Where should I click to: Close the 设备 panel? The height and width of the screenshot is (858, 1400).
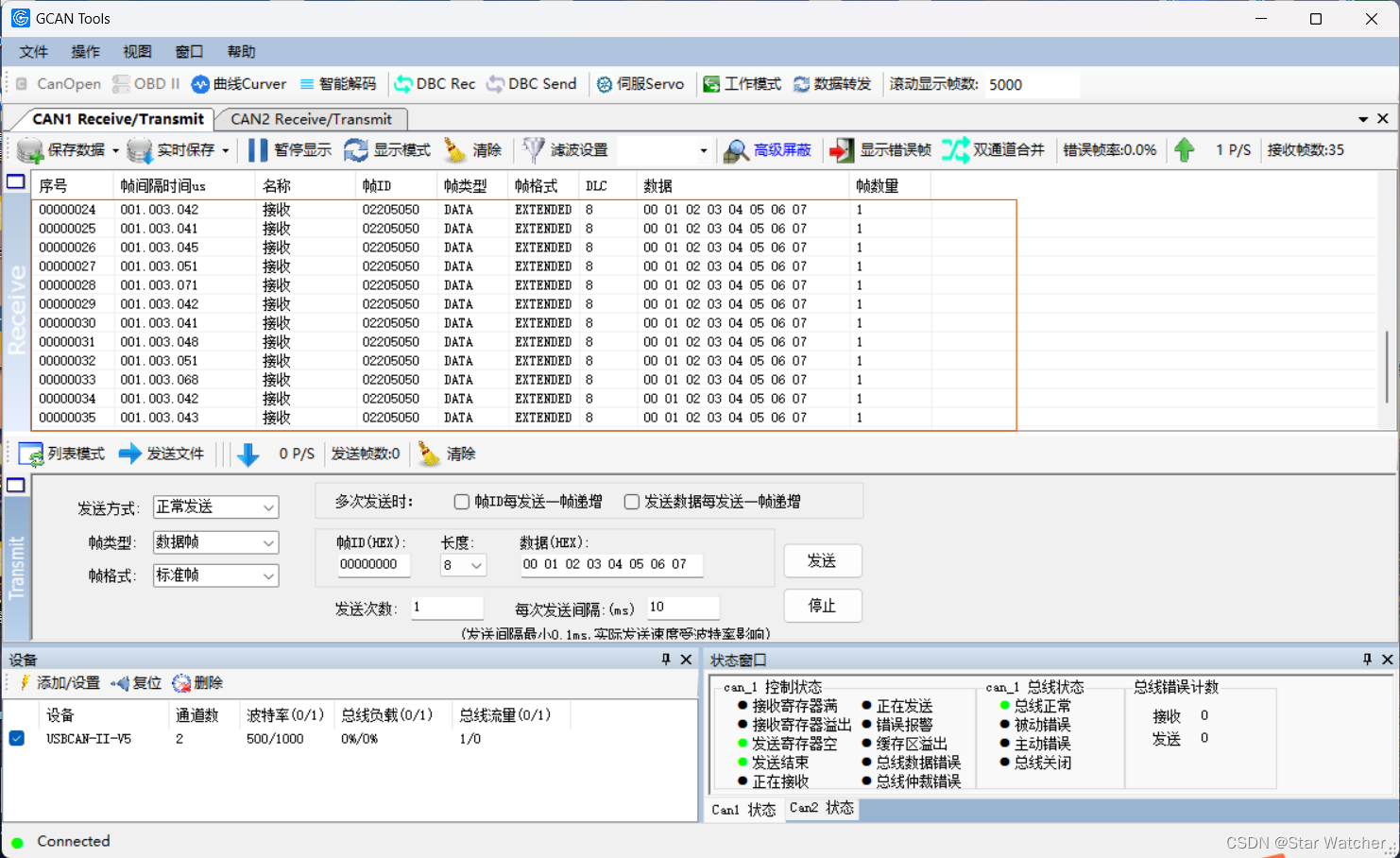[x=686, y=660]
